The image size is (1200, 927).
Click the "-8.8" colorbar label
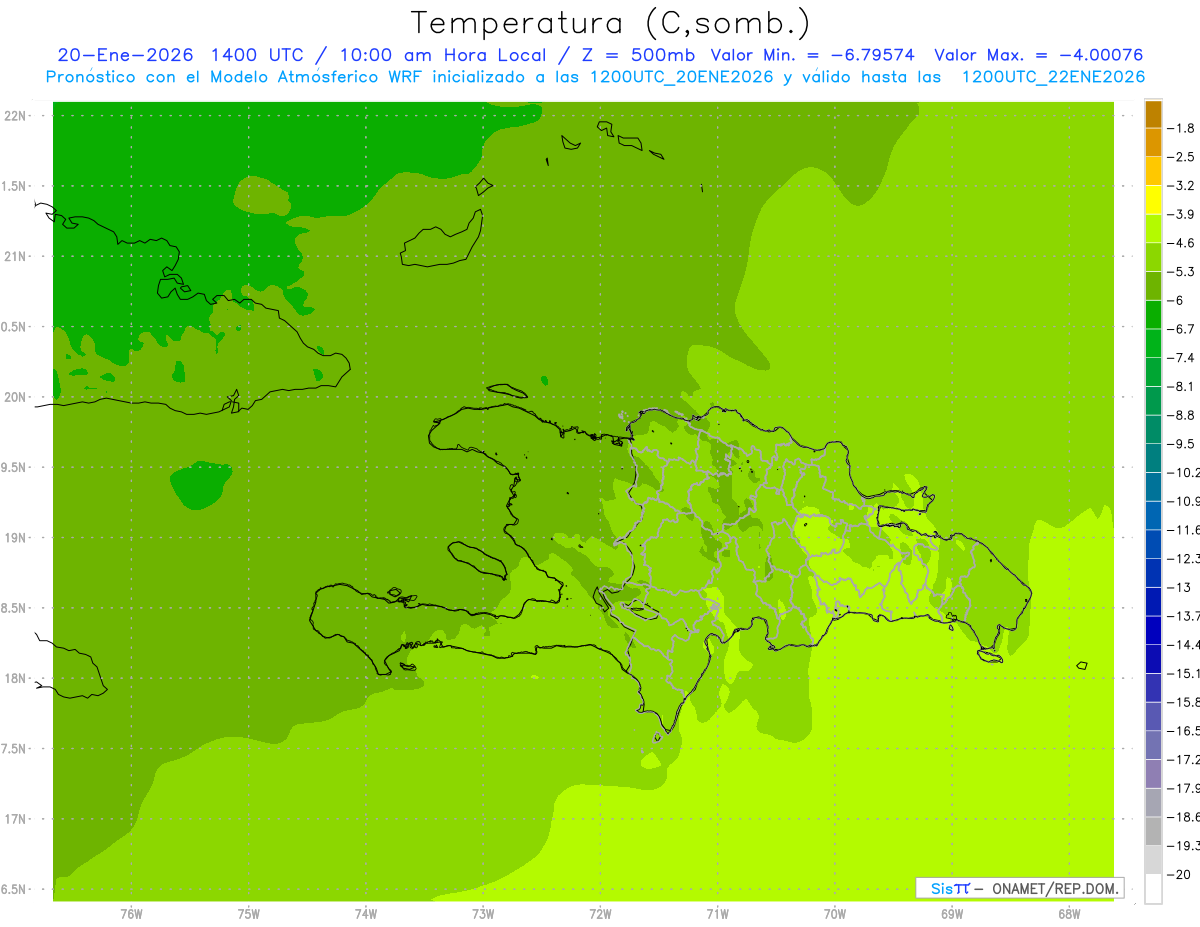pyautogui.click(x=1183, y=415)
